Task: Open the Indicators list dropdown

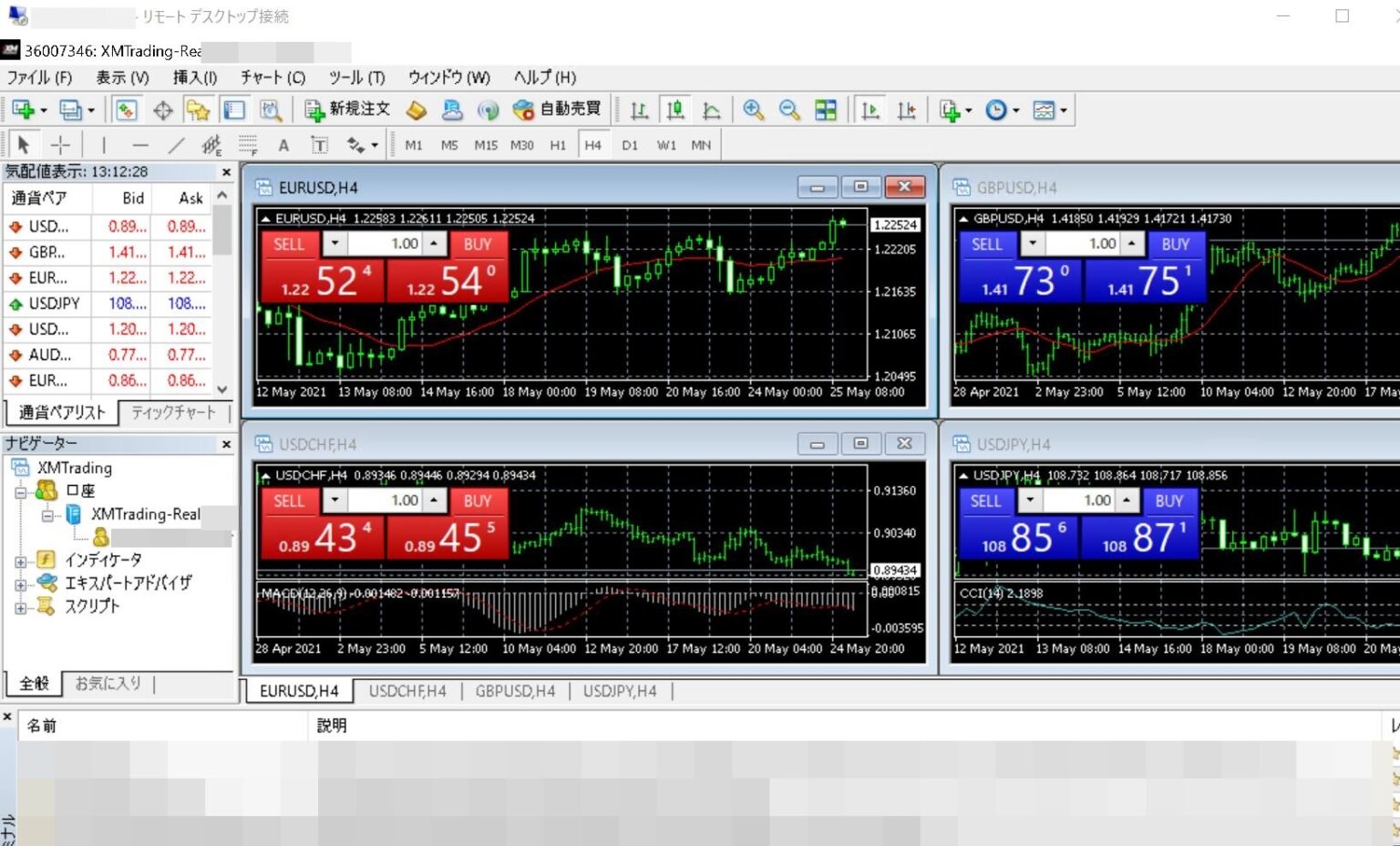Action: 955,110
